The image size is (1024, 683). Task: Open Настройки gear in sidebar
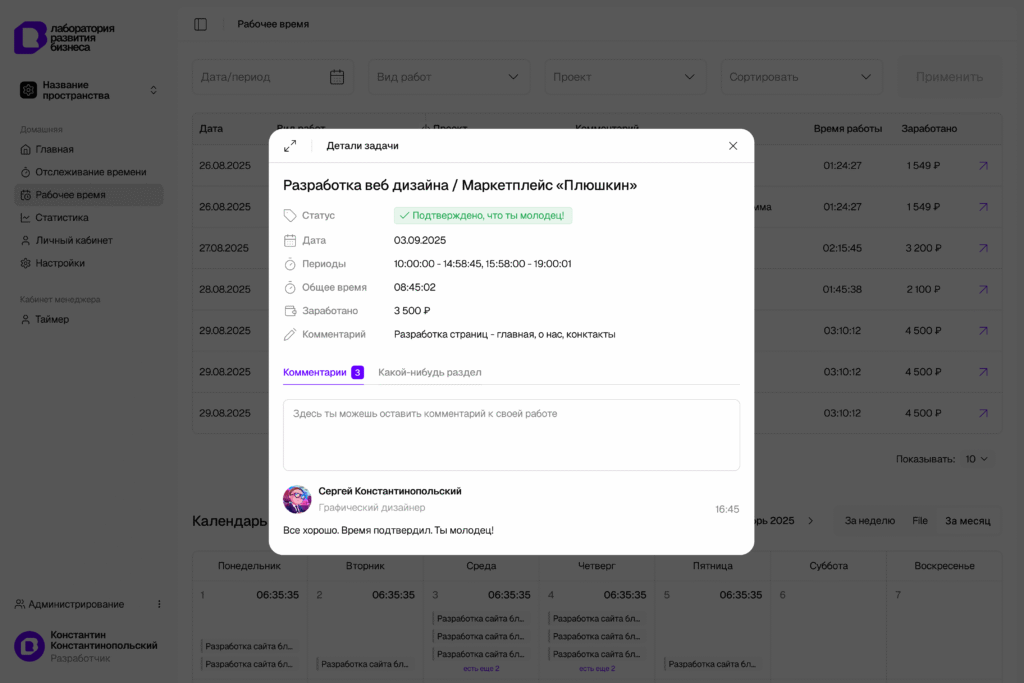pyautogui.click(x=26, y=263)
